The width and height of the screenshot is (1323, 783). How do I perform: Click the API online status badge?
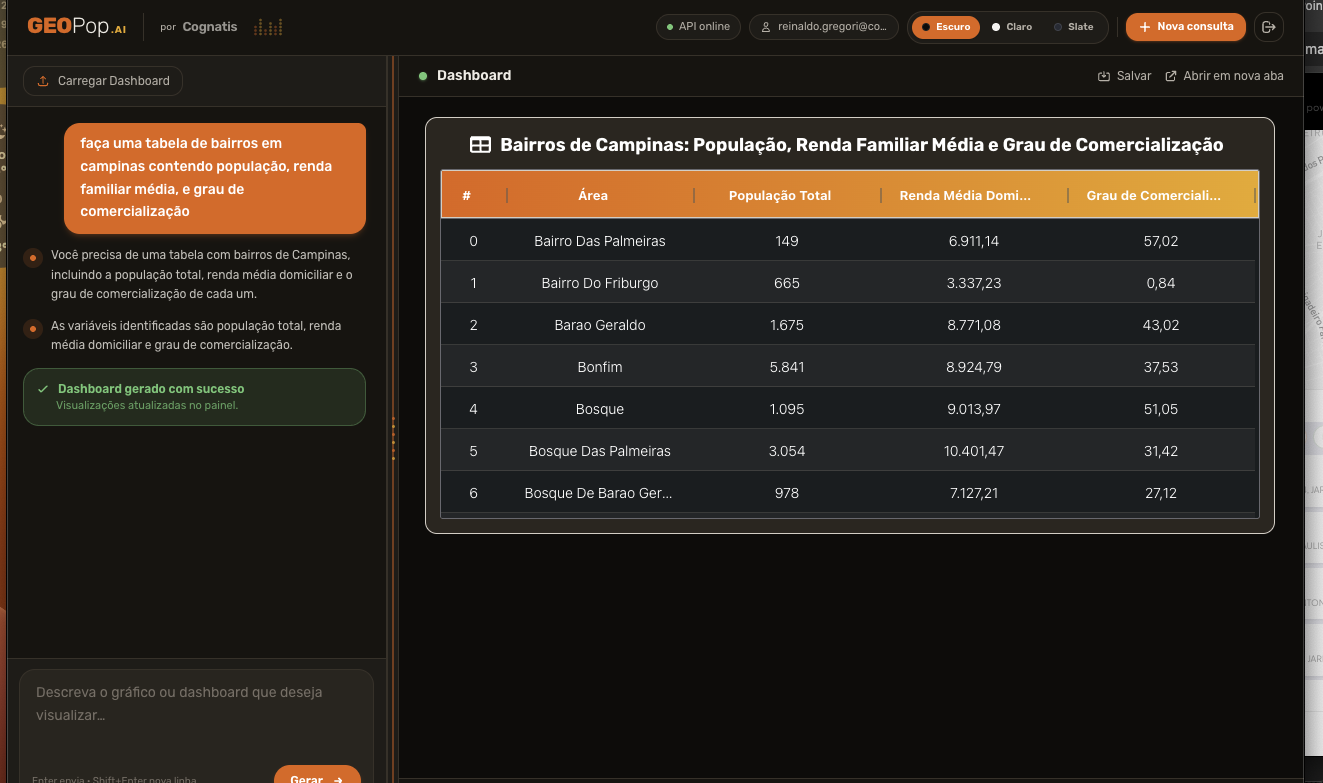pyautogui.click(x=698, y=27)
